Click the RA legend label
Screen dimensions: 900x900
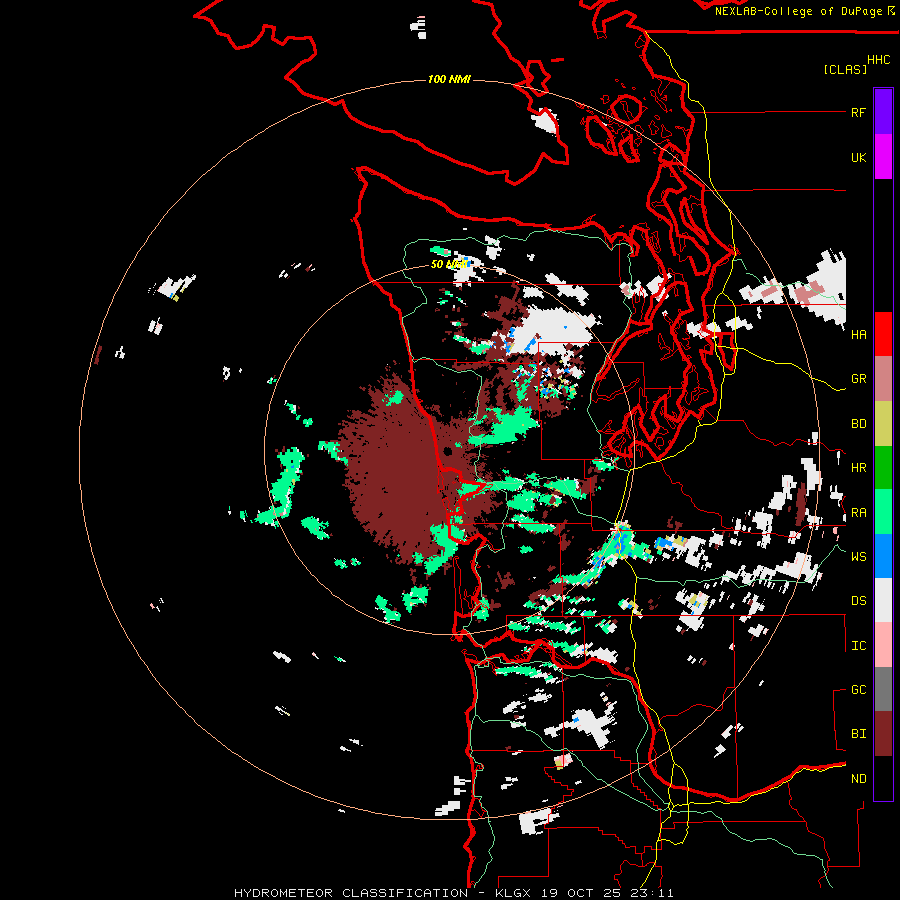coord(858,513)
